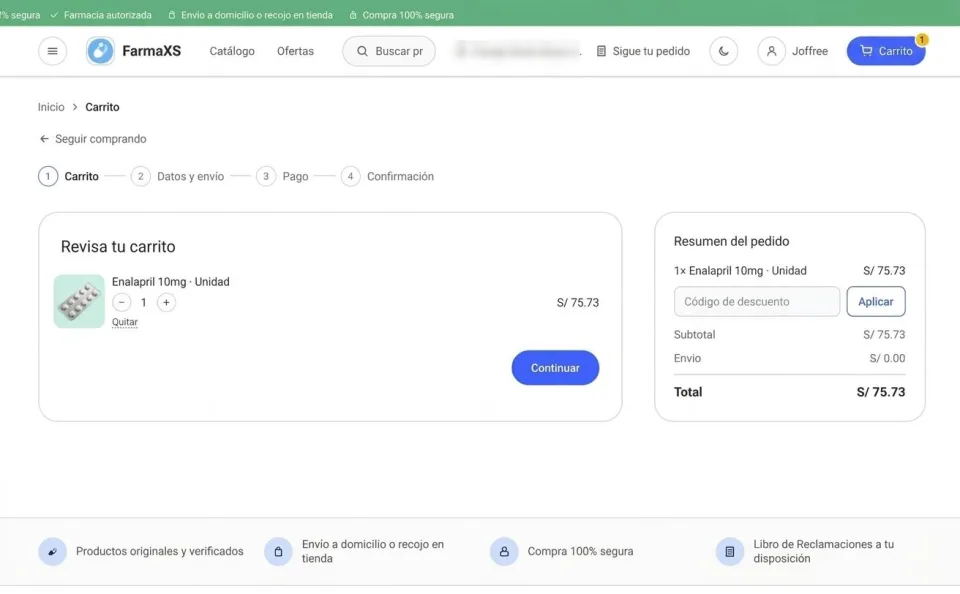Image resolution: width=960 pixels, height=594 pixels.
Task: Click the Total S/ 75.73 amount
Action: (880, 392)
